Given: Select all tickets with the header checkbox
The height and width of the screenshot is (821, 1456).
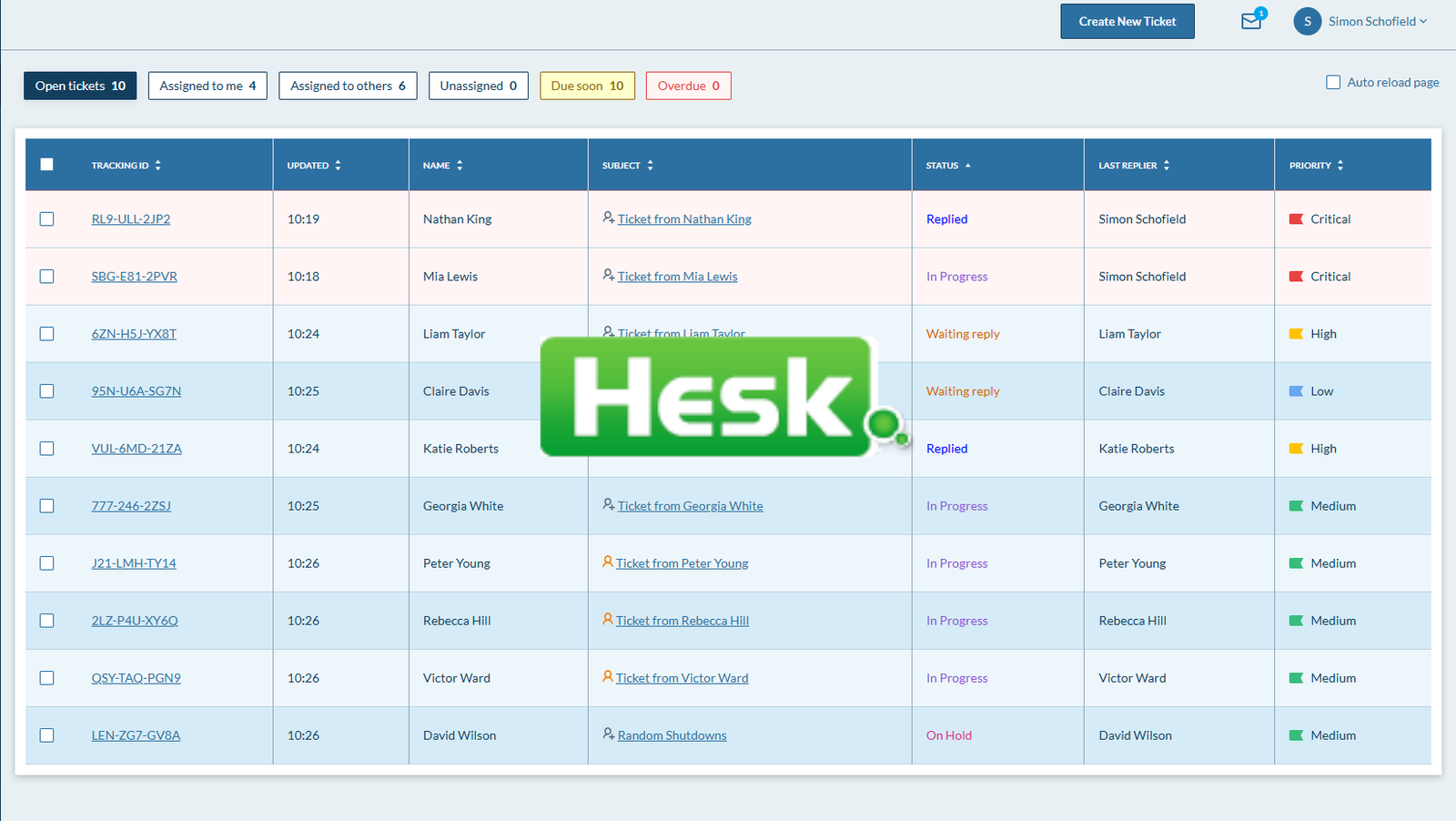Looking at the screenshot, I should [x=46, y=165].
